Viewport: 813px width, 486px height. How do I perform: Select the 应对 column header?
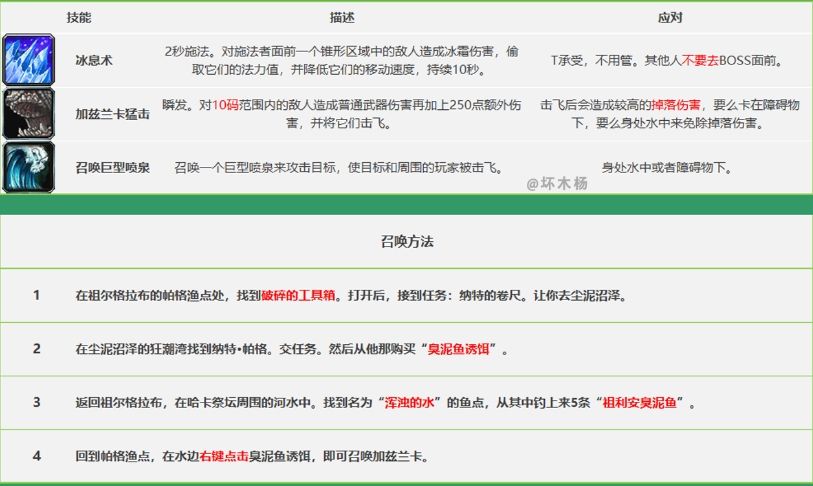670,18
